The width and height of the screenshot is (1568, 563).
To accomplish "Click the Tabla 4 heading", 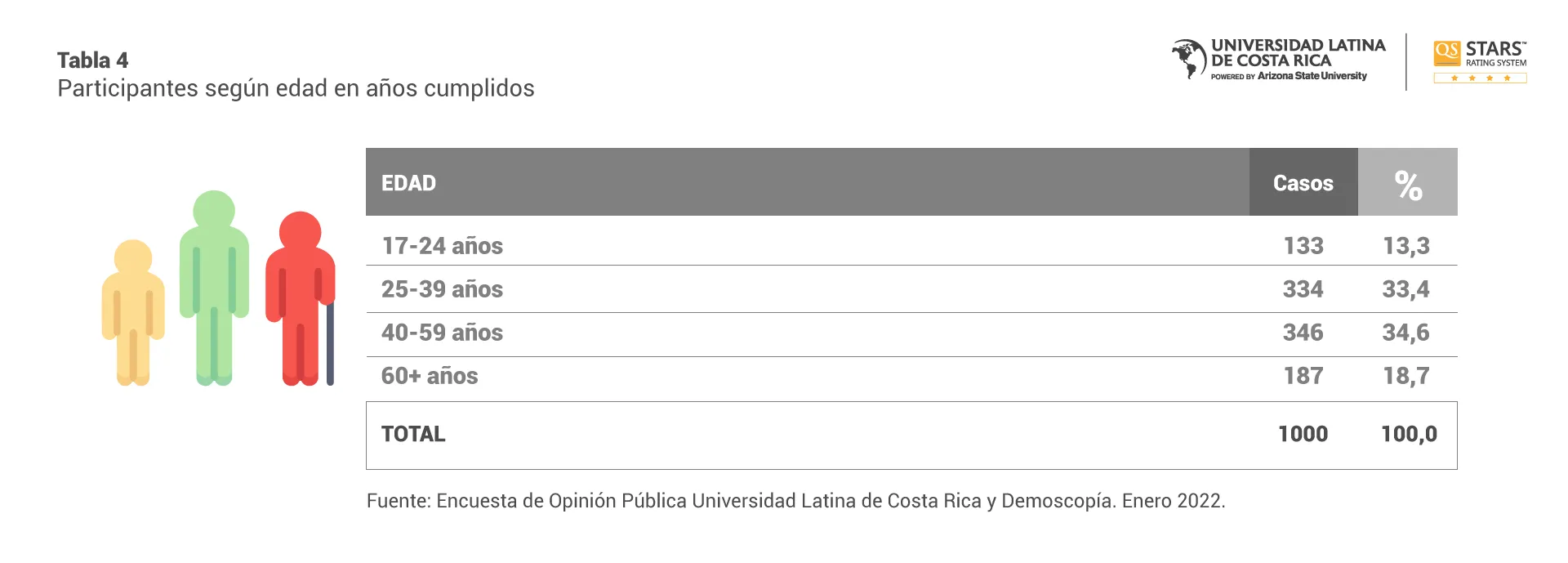I will click(x=93, y=60).
